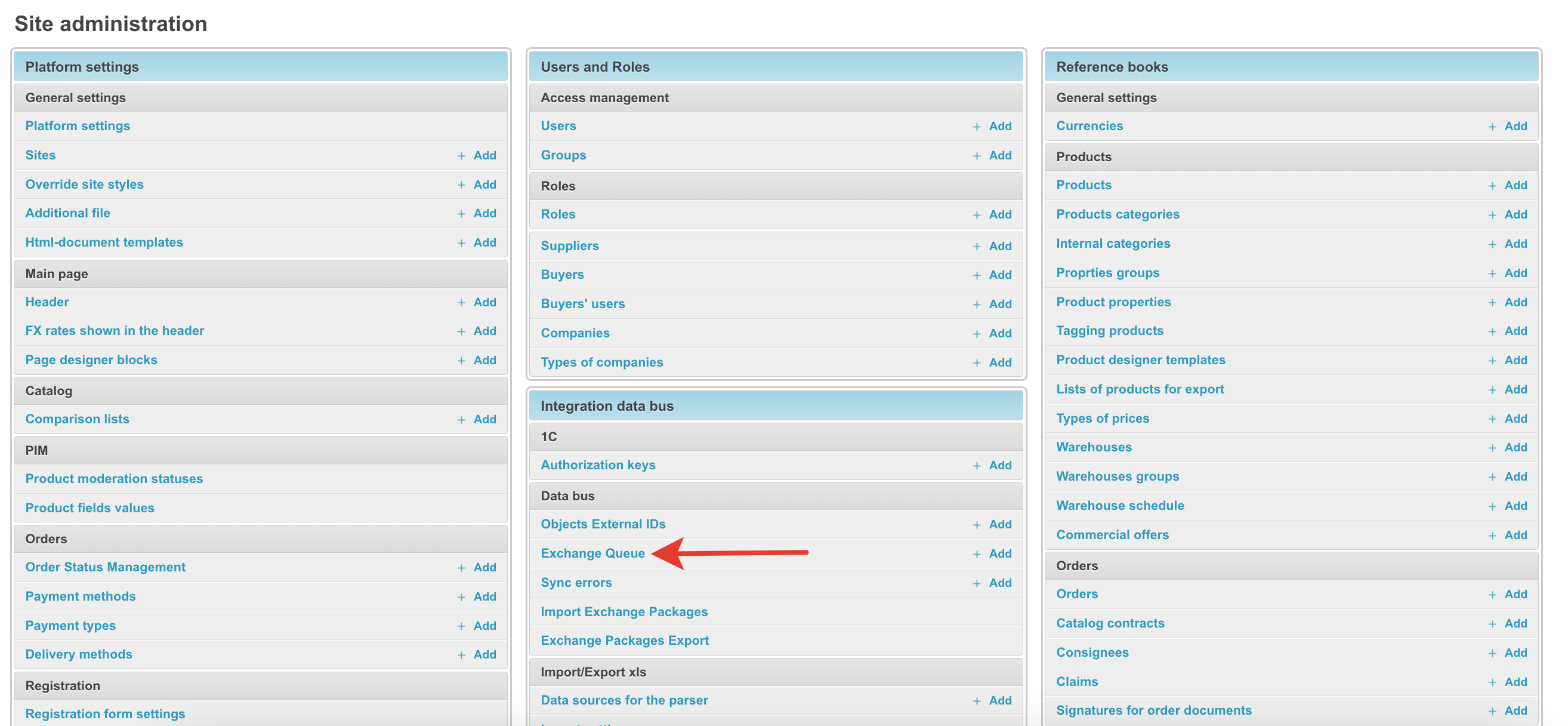Add new Authorization keys entry
This screenshot has height=726, width=1568.
pos(999,465)
